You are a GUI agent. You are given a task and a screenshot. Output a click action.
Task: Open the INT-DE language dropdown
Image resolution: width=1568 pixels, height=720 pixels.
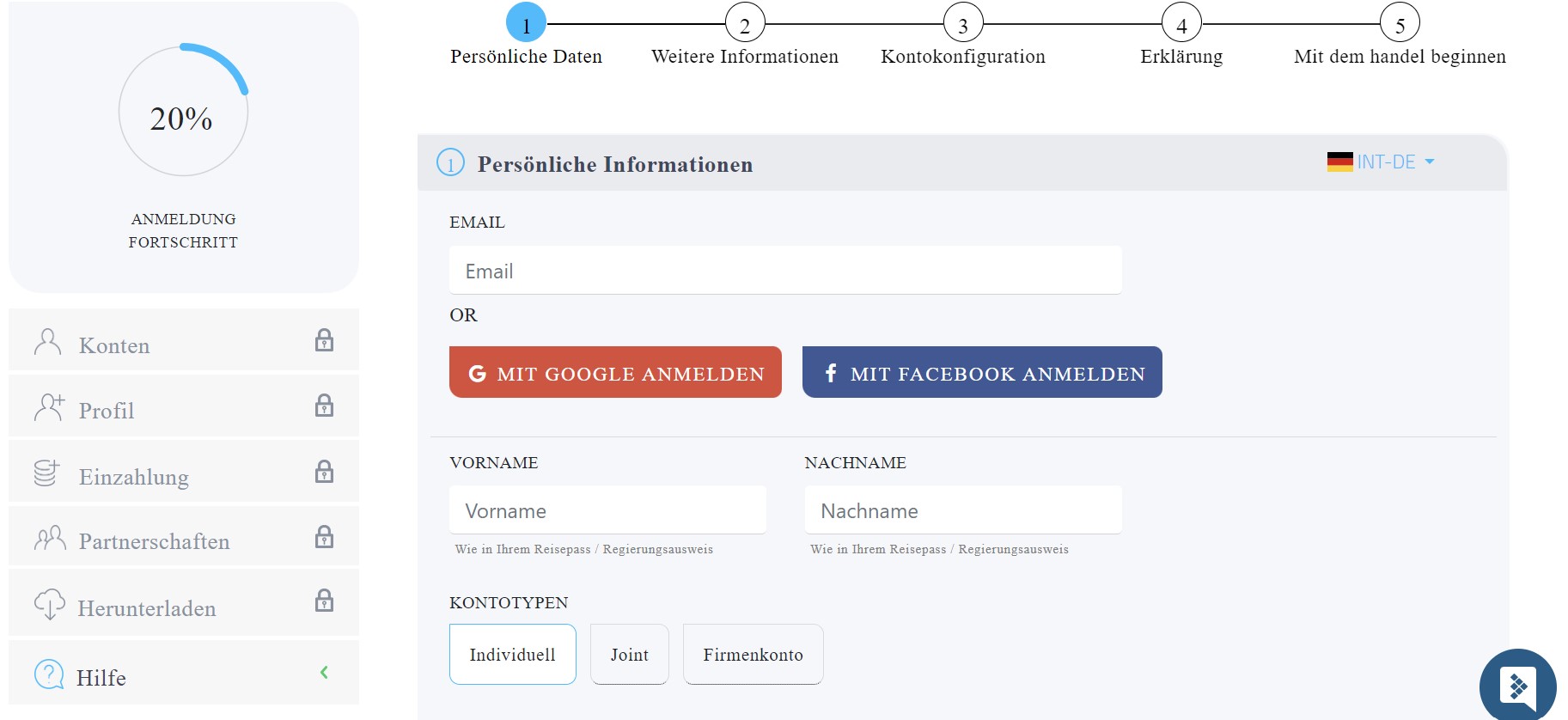[x=1381, y=162]
